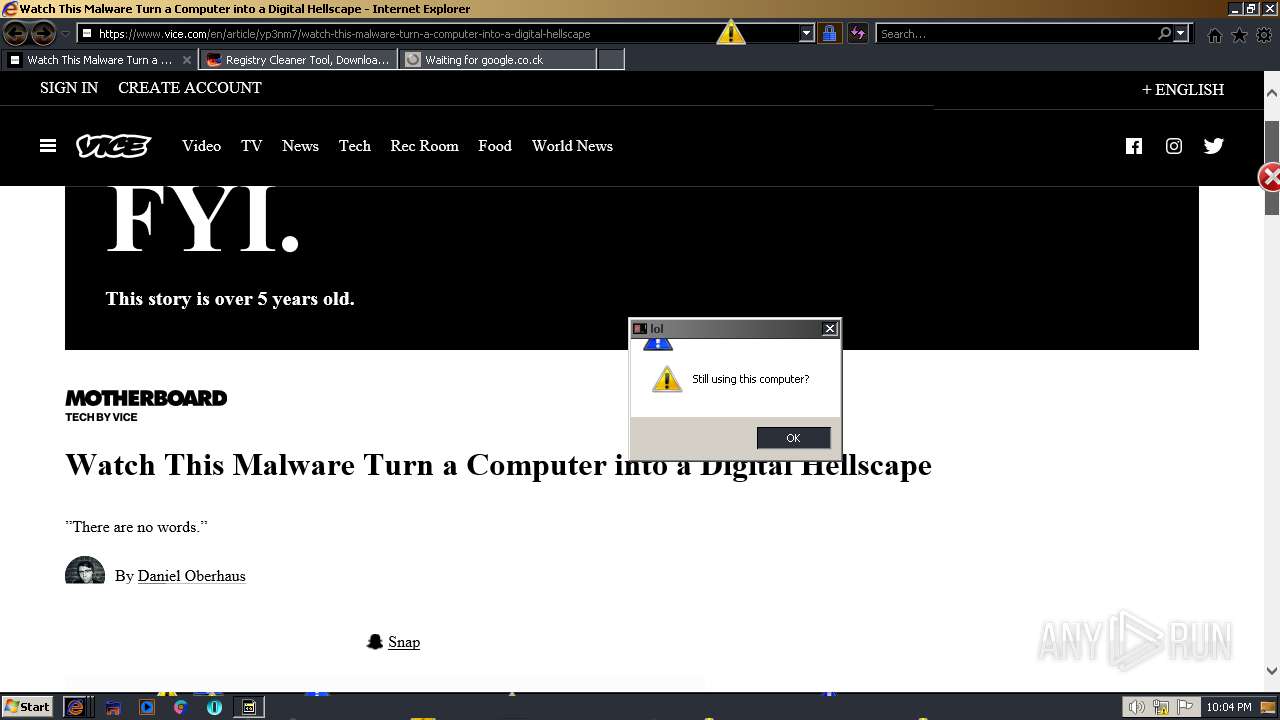Open the network tray icon

point(1161,707)
